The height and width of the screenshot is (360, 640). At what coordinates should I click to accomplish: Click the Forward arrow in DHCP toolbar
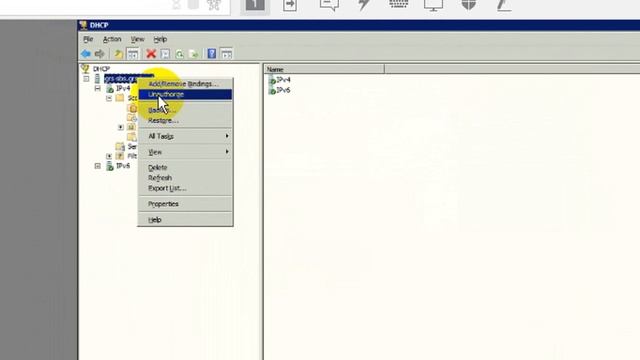[x=99, y=54]
